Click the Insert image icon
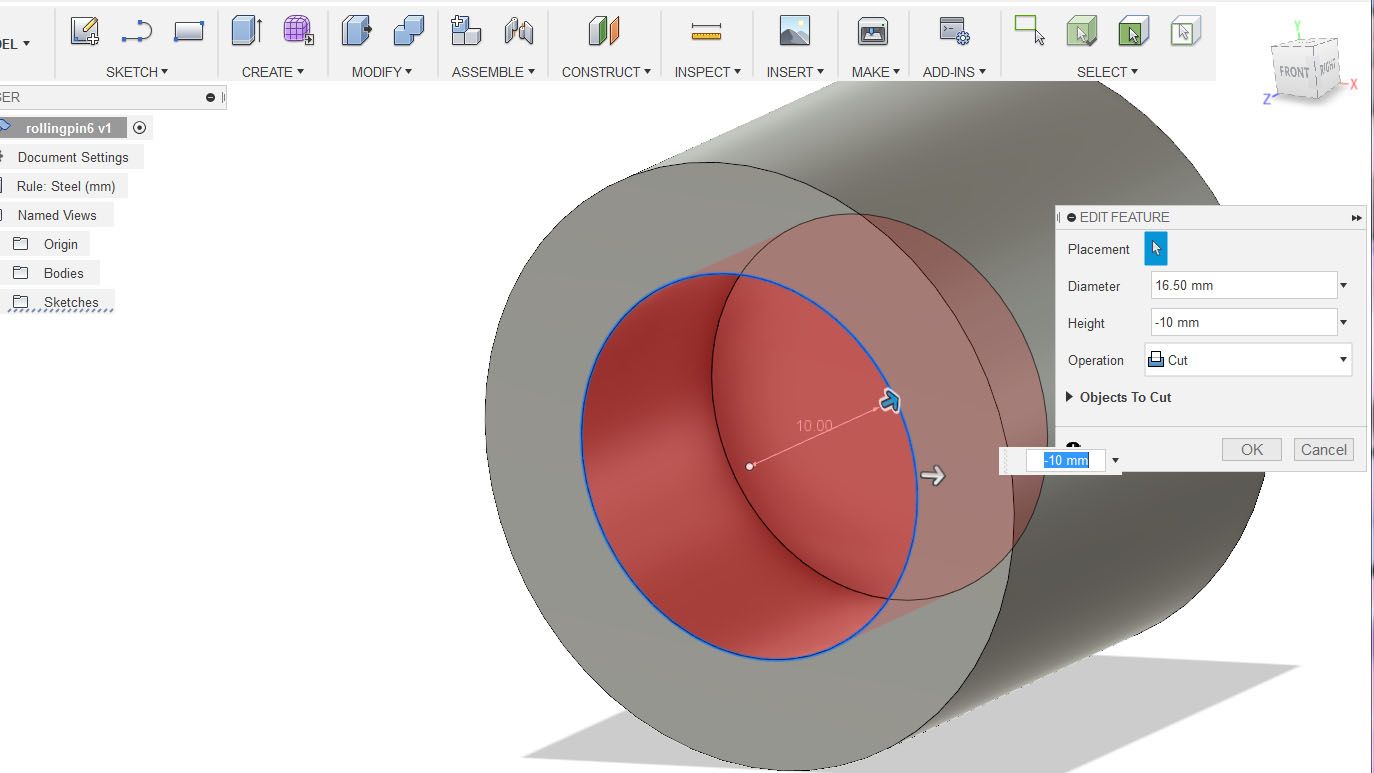Viewport: 1374px width, 773px height. pos(794,32)
